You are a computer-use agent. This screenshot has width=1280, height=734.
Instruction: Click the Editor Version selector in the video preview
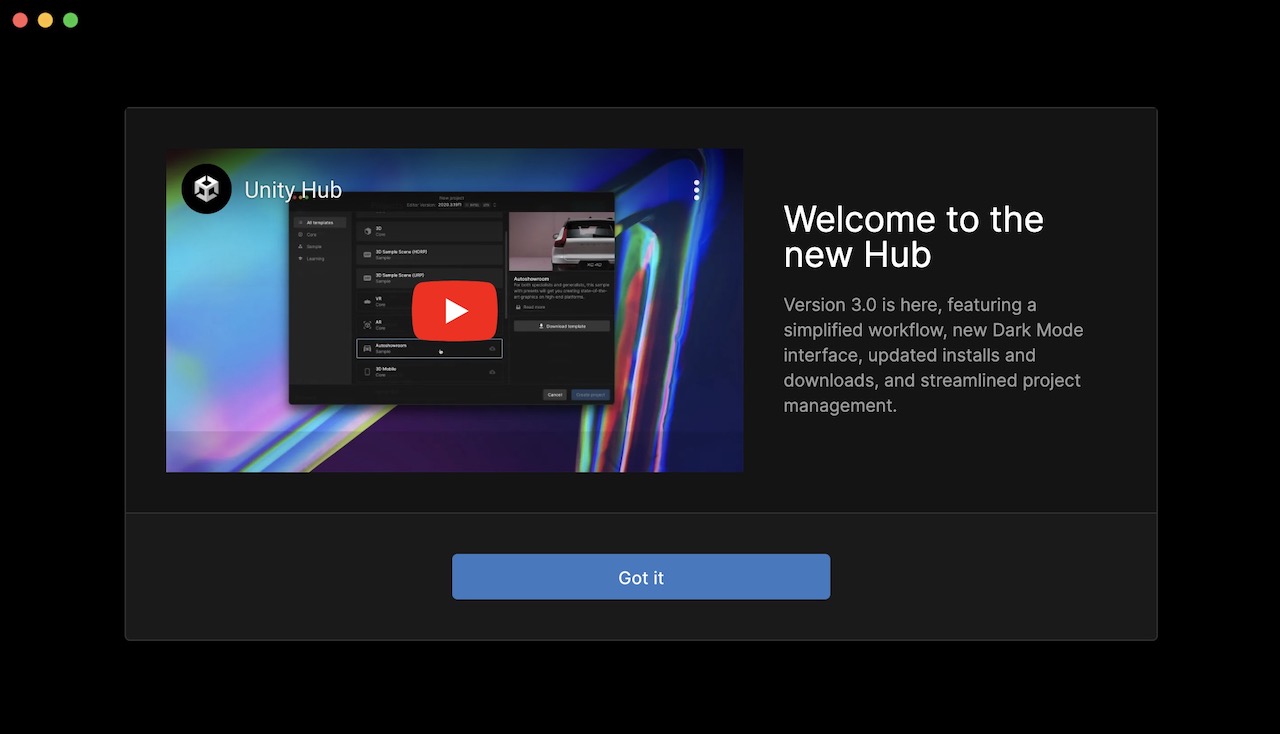(x=451, y=205)
